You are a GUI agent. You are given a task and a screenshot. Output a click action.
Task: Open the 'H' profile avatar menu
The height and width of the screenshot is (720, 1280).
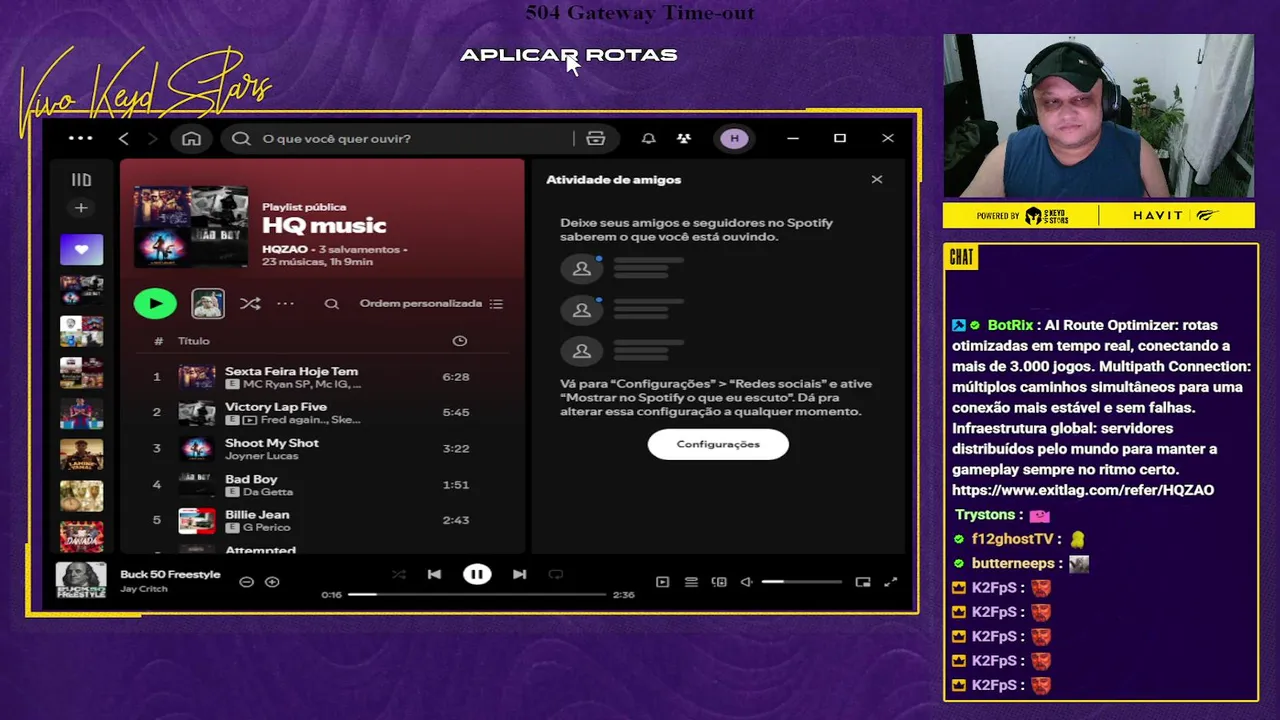(735, 138)
